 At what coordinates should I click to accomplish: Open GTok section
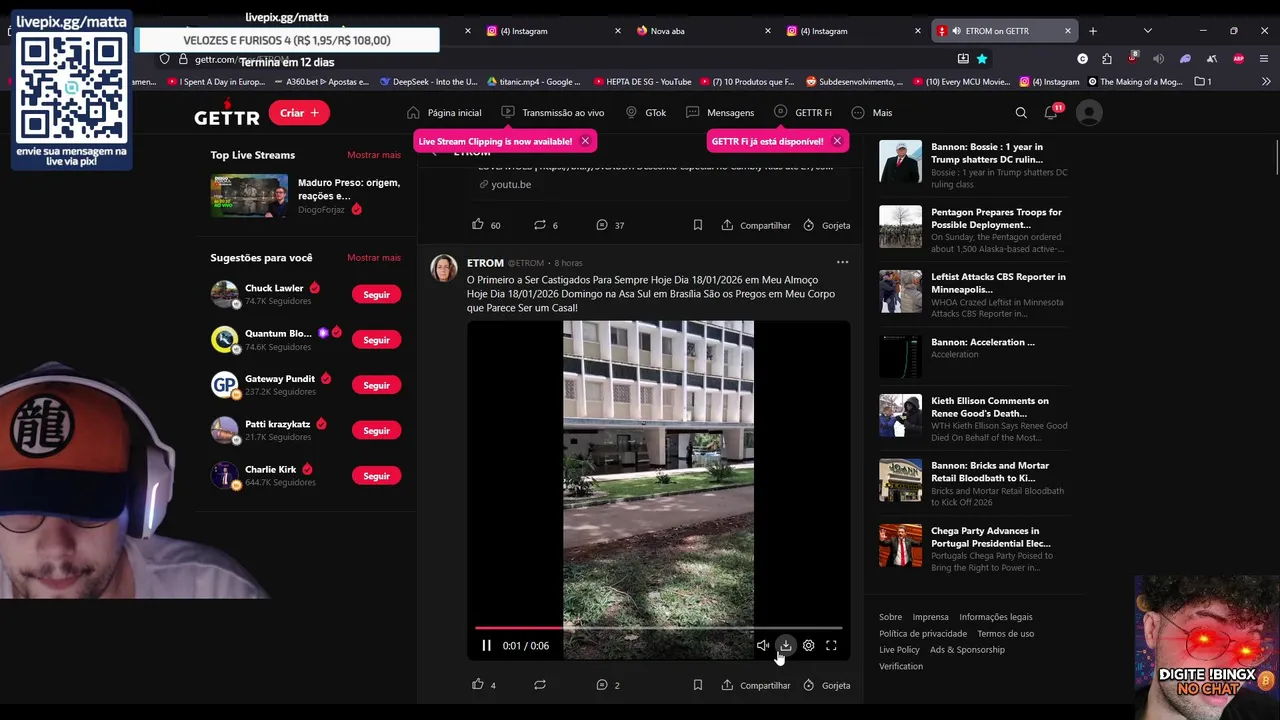click(646, 113)
